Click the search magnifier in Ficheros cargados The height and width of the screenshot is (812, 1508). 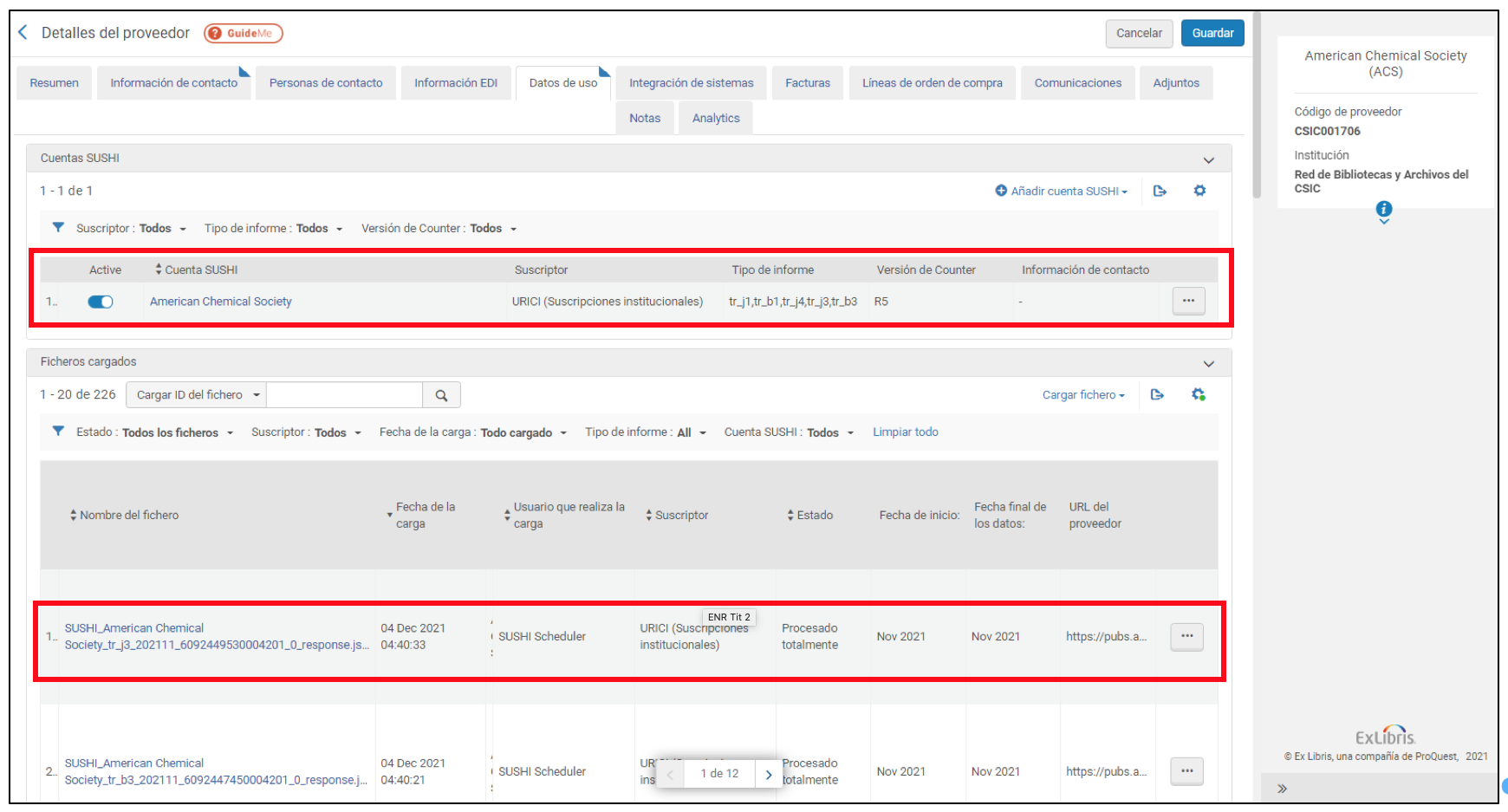441,395
